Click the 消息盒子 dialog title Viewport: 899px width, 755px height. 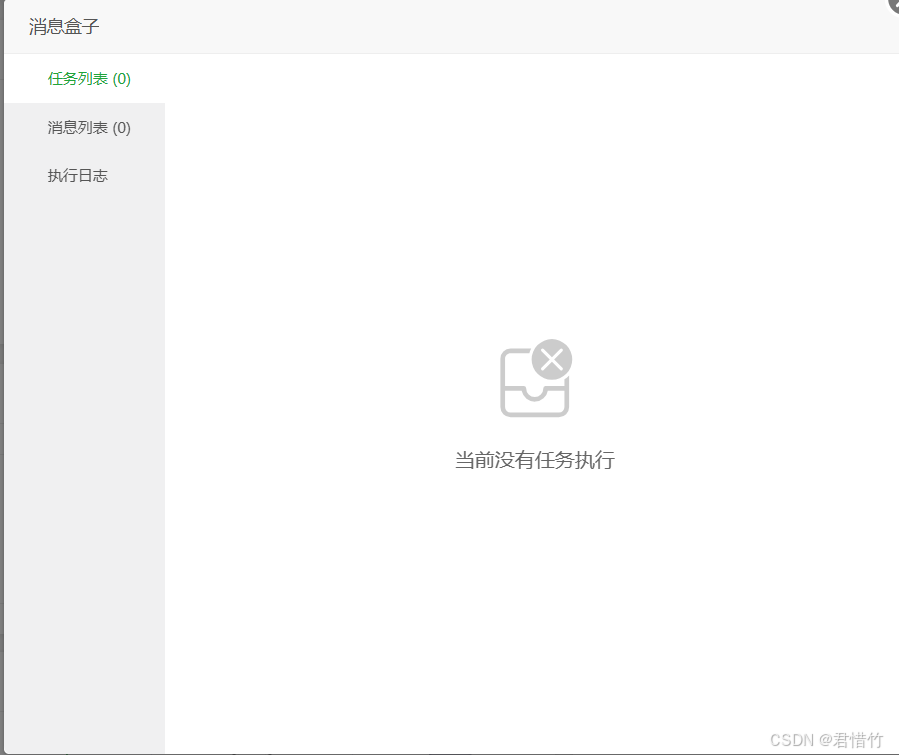click(64, 26)
